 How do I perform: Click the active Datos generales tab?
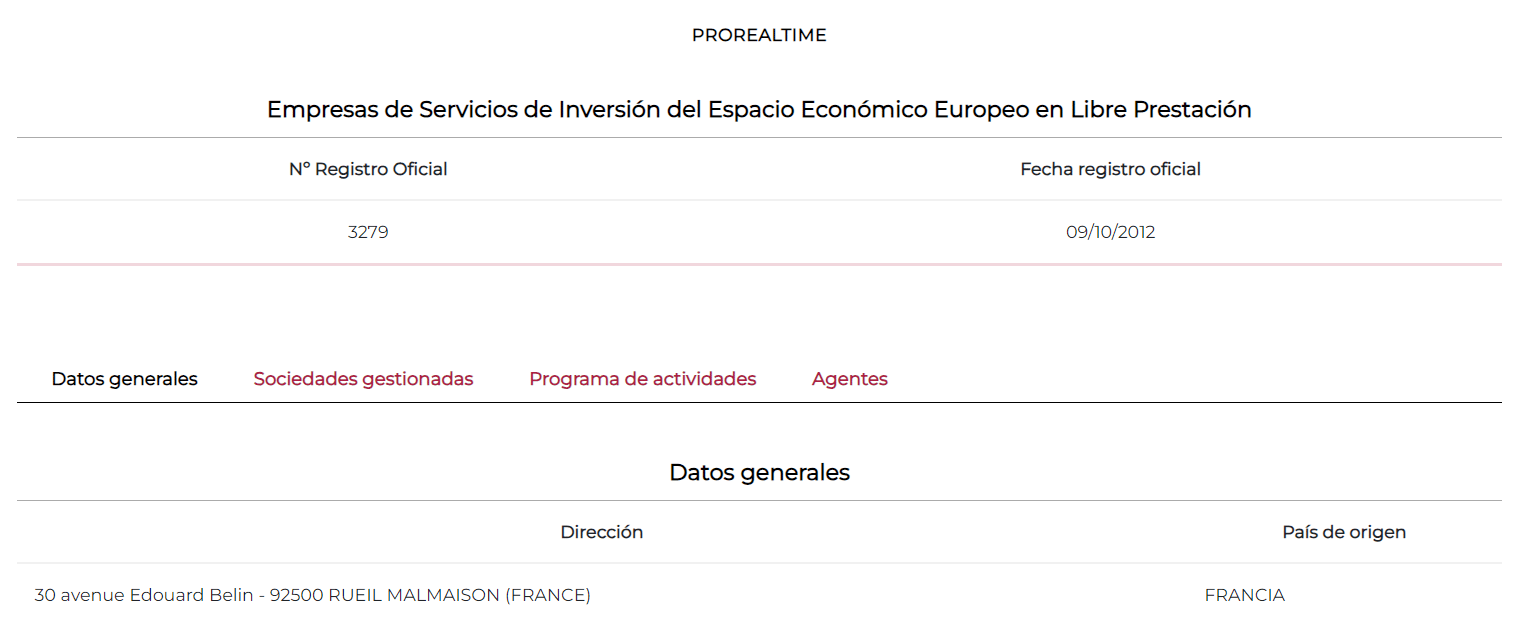[125, 379]
